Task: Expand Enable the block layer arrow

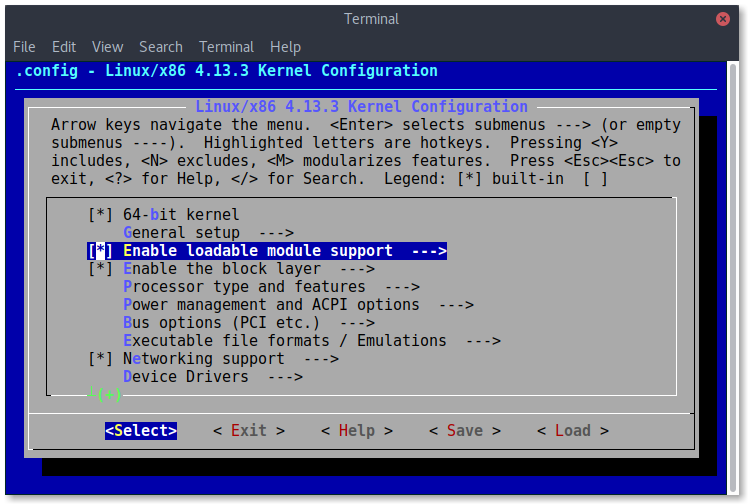Action: coord(357,269)
